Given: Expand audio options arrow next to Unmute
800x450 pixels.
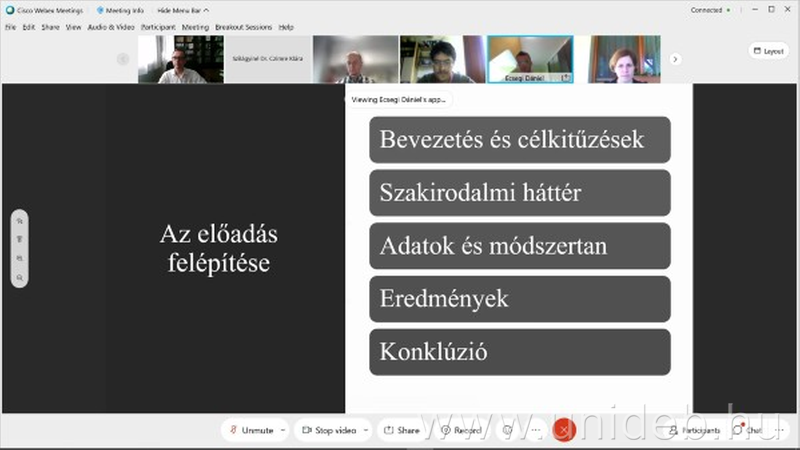Looking at the screenshot, I should [x=283, y=430].
